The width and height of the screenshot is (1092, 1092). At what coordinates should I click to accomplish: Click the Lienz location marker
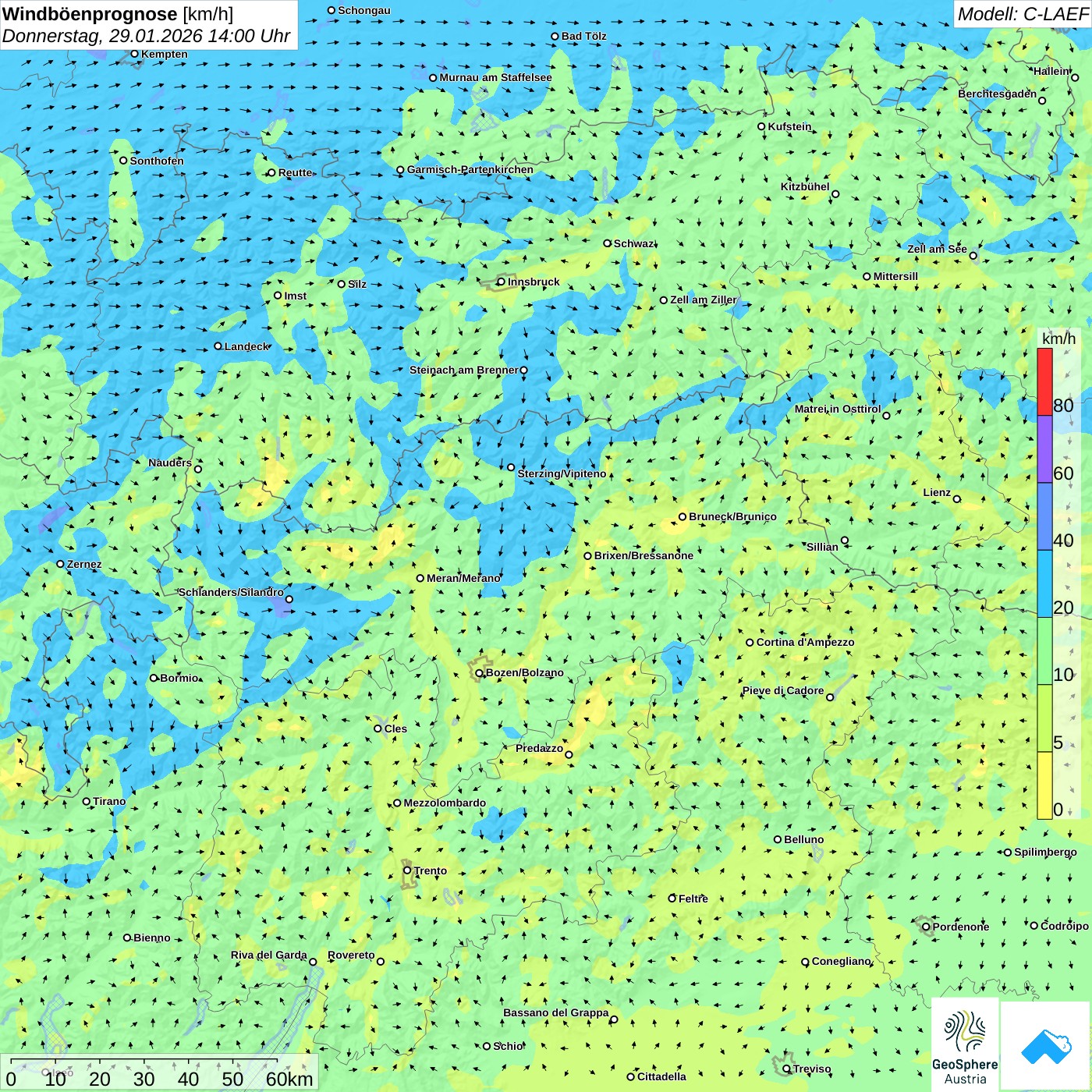pyautogui.click(x=957, y=499)
